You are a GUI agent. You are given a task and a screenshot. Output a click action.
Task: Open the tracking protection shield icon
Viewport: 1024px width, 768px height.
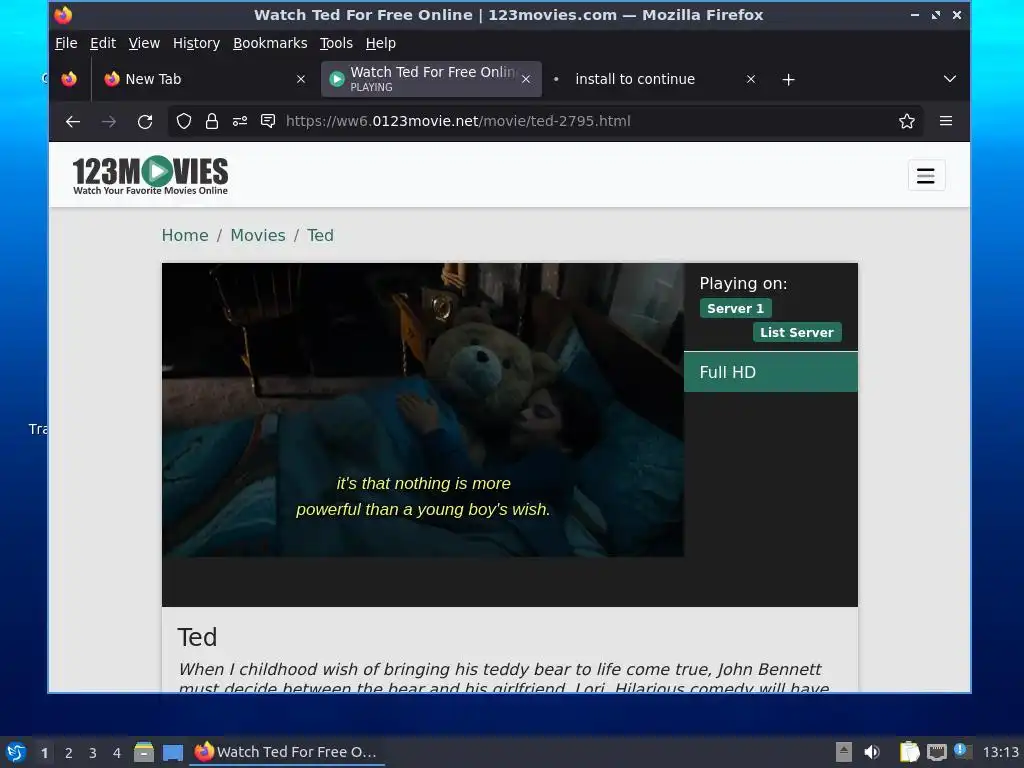coord(184,121)
